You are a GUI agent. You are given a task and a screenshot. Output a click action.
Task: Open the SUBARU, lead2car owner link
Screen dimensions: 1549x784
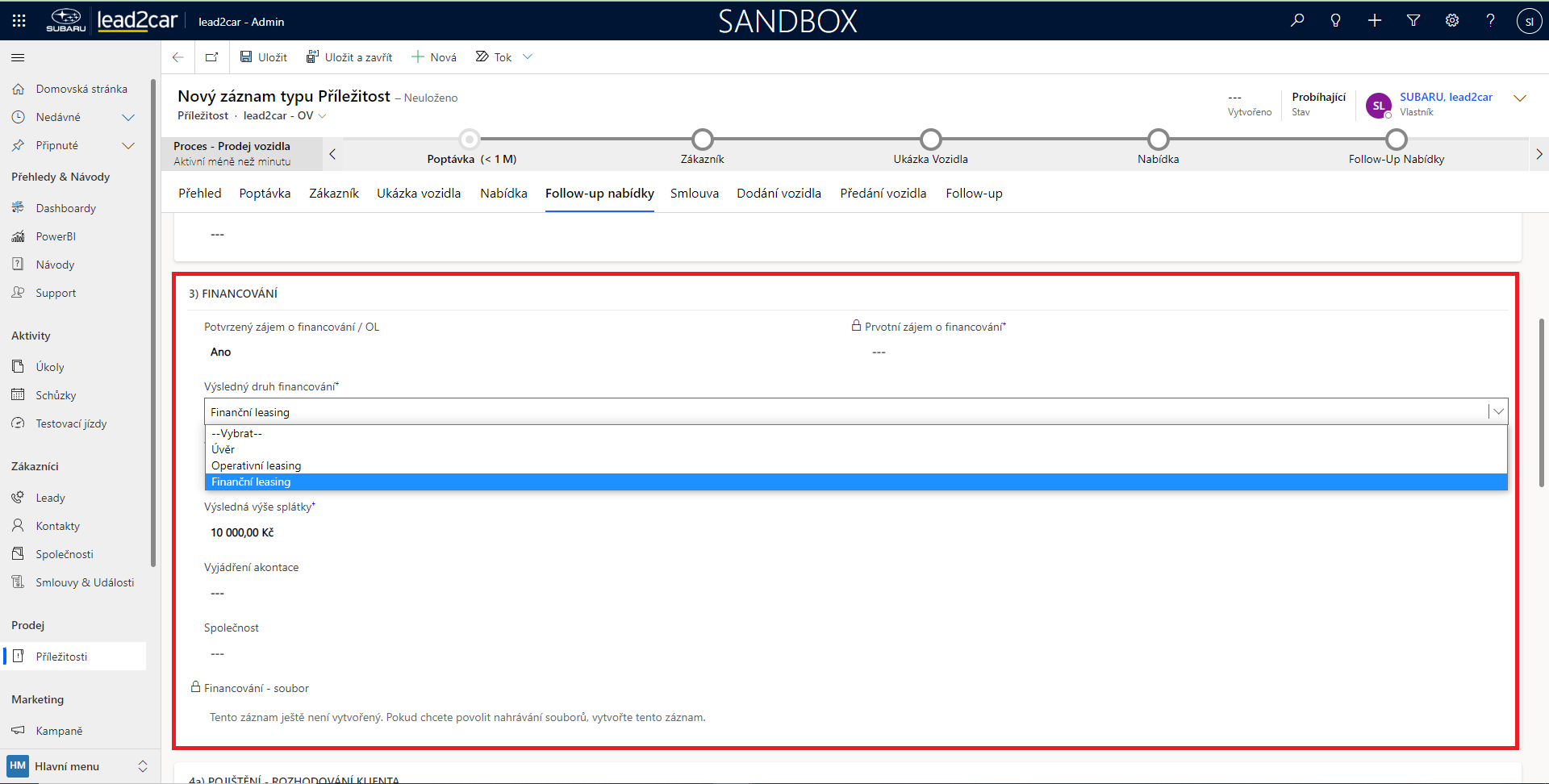point(1446,97)
